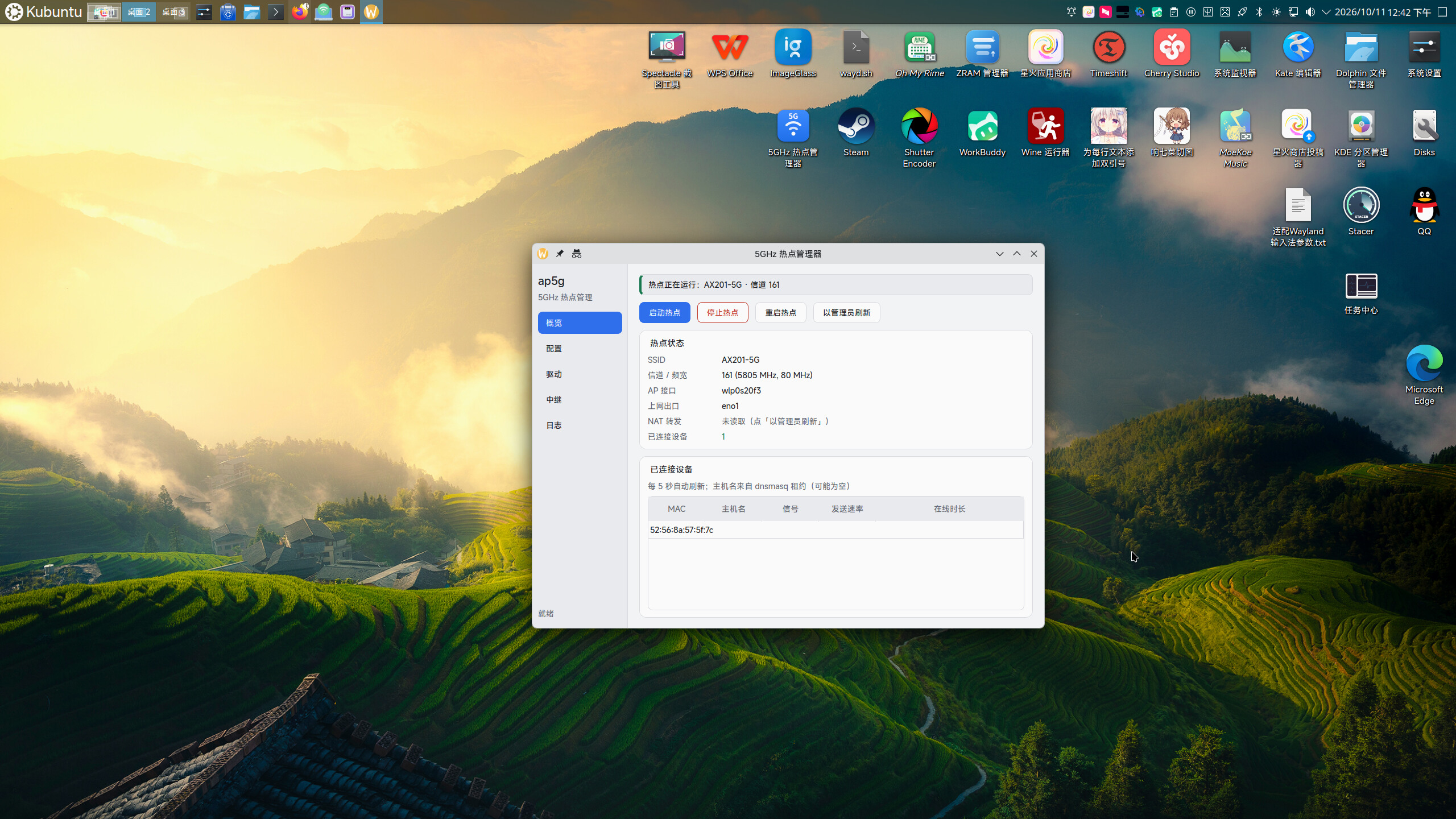Open the 任务中心 desktop icon
Image resolution: width=1456 pixels, height=819 pixels.
click(1361, 293)
